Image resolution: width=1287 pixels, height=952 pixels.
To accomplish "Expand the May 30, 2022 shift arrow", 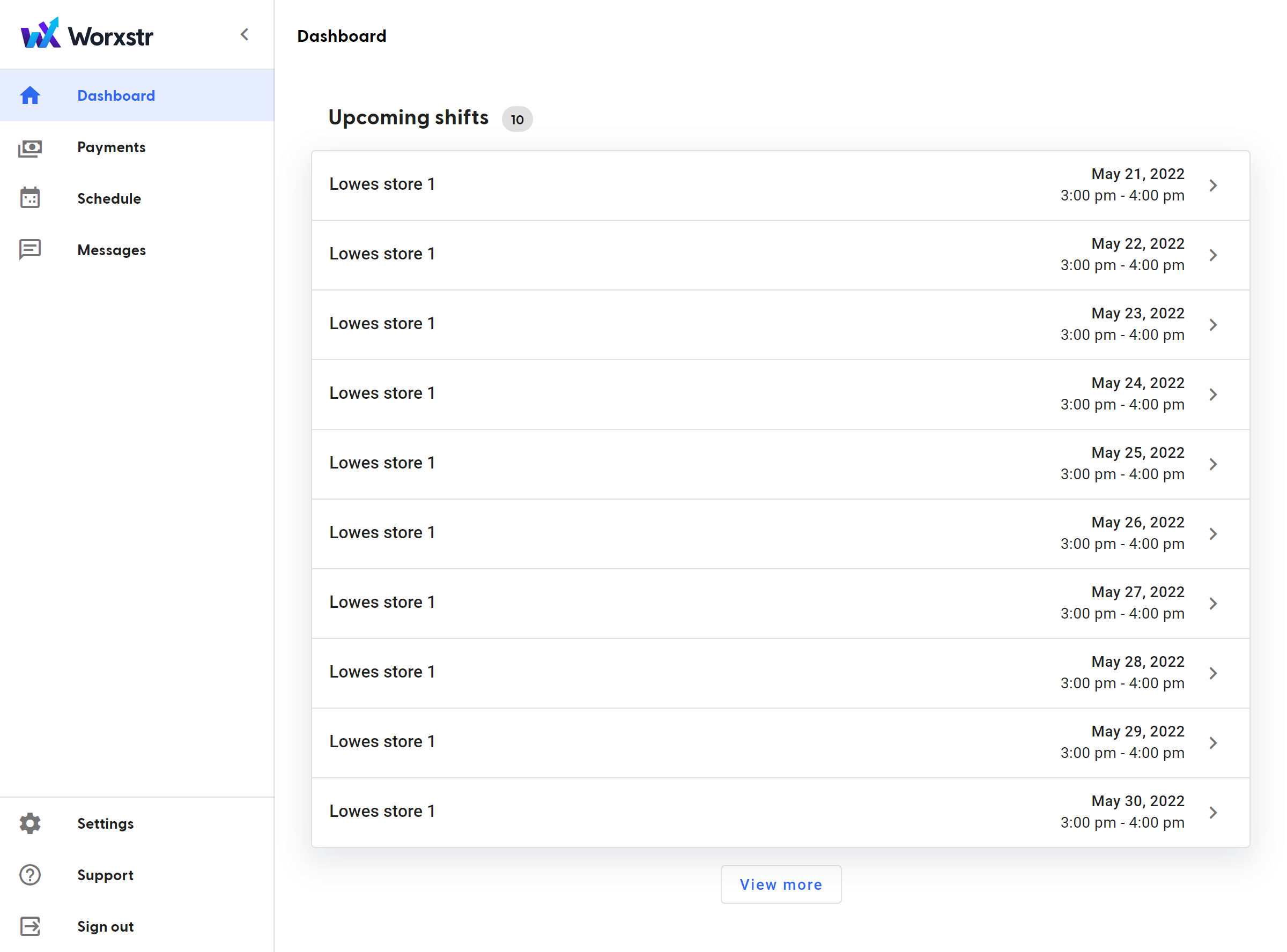I will click(x=1212, y=813).
